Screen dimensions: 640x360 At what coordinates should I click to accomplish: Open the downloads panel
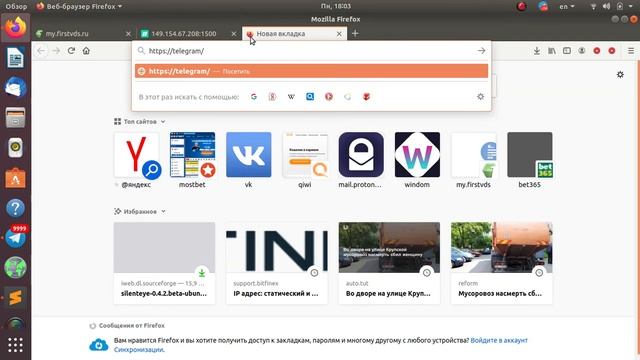pyautogui.click(x=537, y=51)
